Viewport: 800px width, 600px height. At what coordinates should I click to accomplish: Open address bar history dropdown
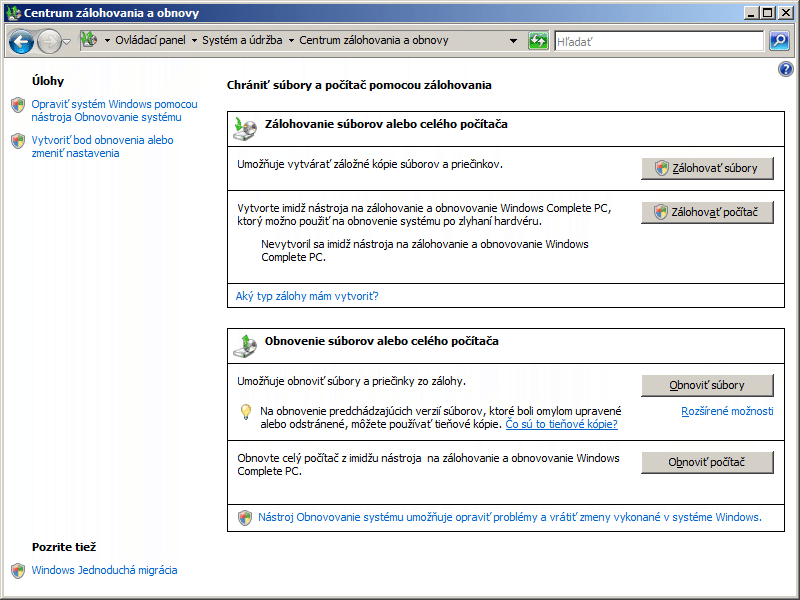tap(513, 41)
